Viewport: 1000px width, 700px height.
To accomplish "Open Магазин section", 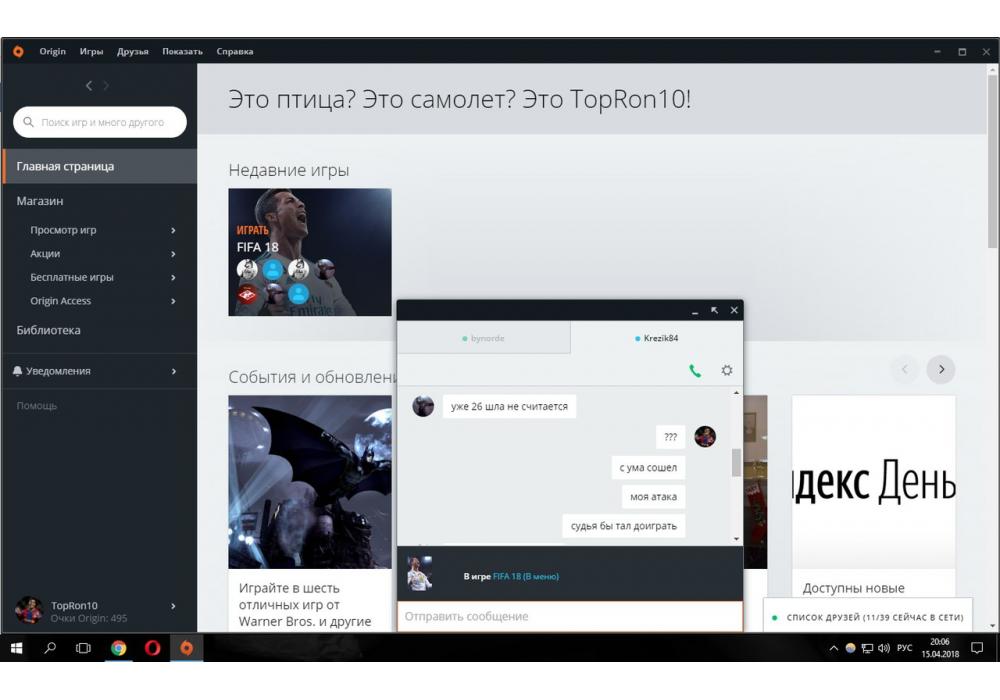I will (40, 201).
